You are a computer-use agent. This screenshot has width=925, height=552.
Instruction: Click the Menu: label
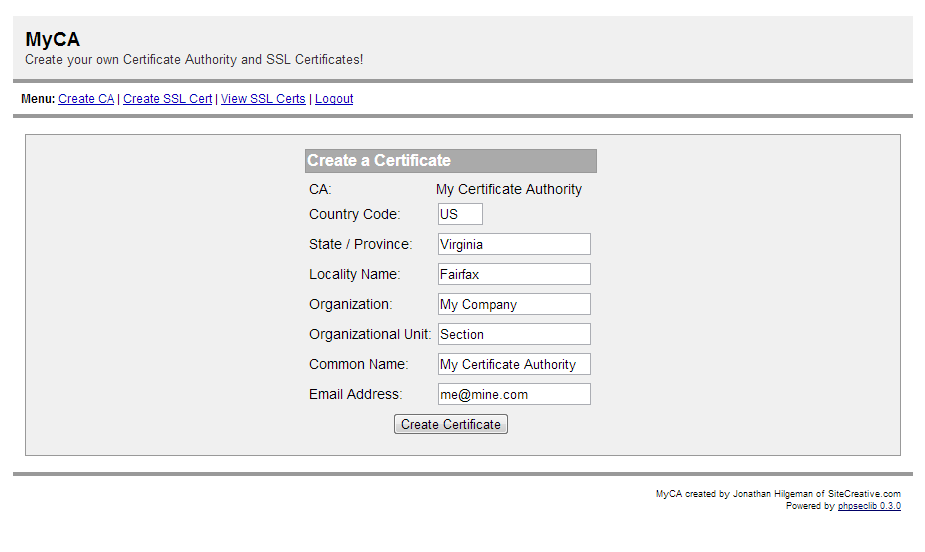[x=38, y=98]
